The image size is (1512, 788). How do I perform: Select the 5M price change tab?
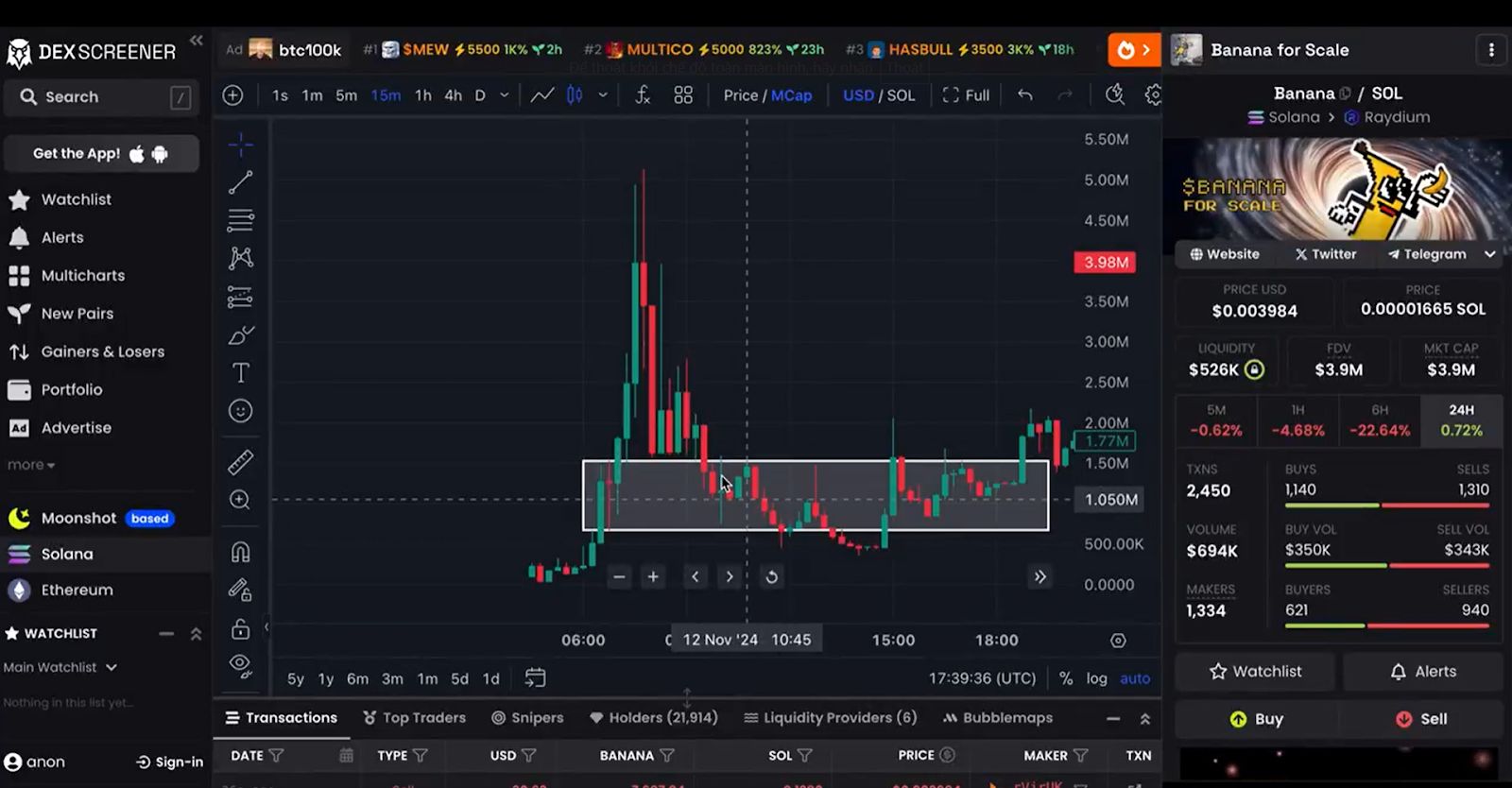pos(1216,420)
